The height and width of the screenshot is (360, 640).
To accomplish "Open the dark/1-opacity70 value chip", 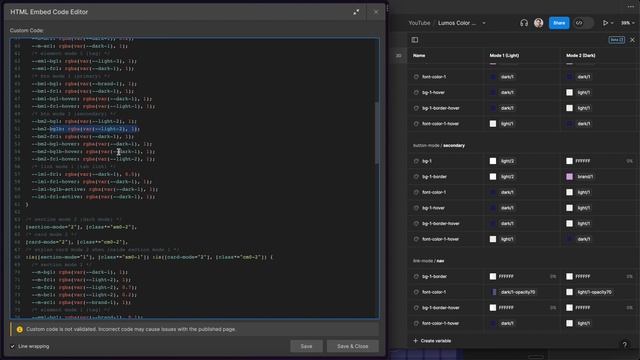I will [518, 292].
